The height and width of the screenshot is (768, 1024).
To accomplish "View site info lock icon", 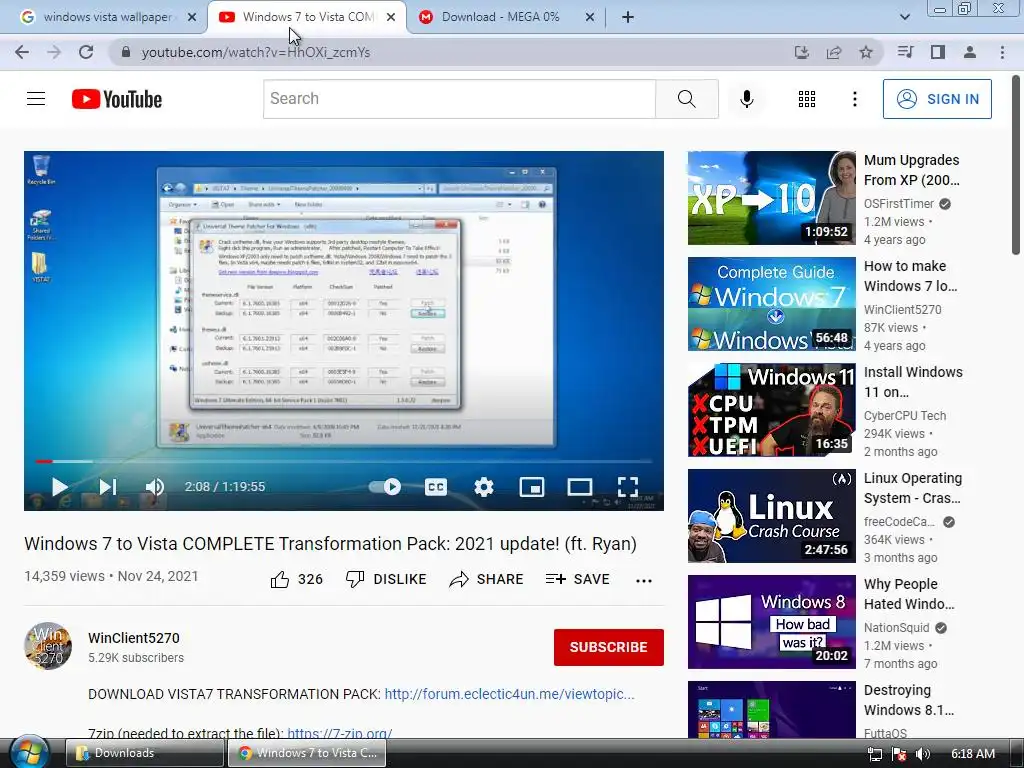I will click(x=126, y=52).
